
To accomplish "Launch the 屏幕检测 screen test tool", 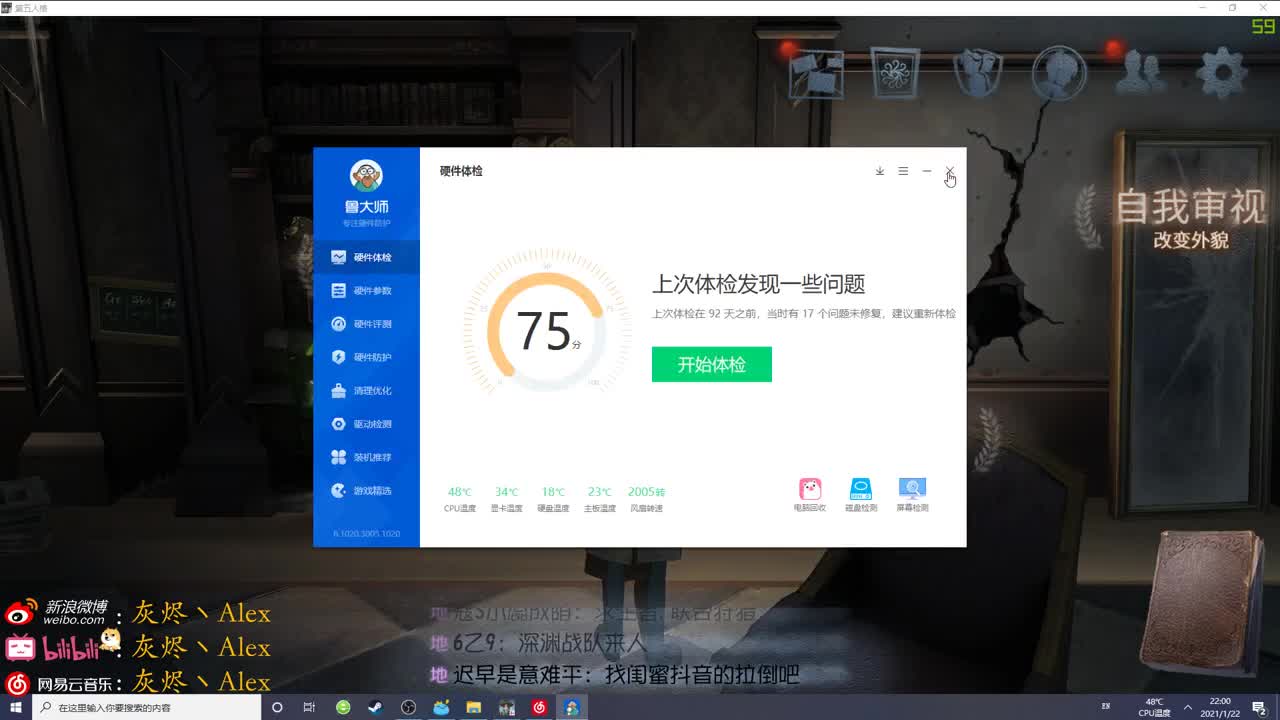I will coord(912,495).
